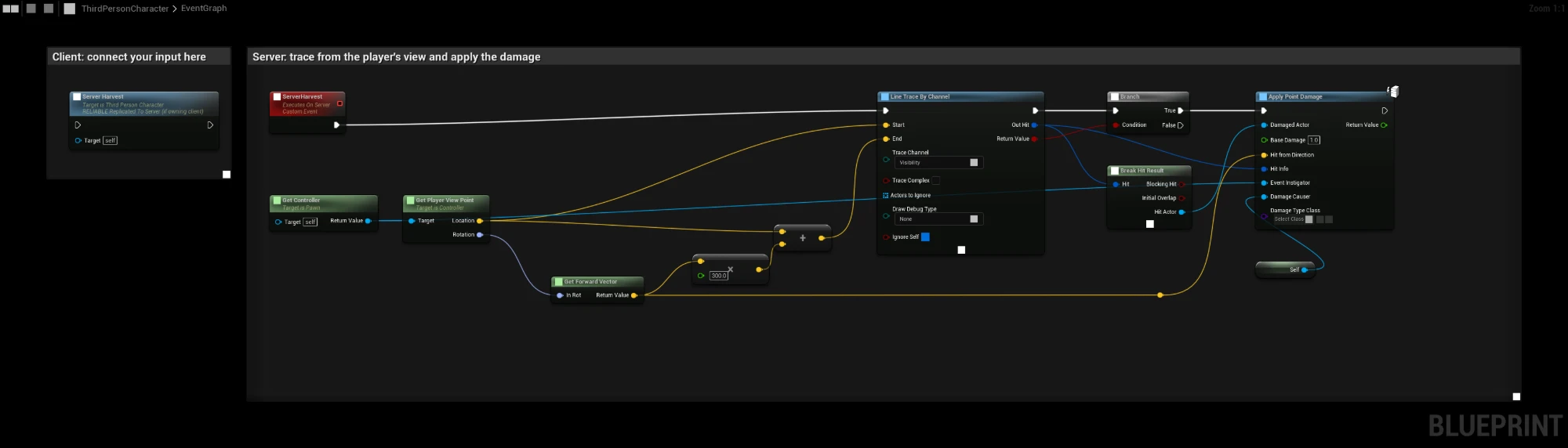Click the Self node's output pin

pyautogui.click(x=1305, y=269)
